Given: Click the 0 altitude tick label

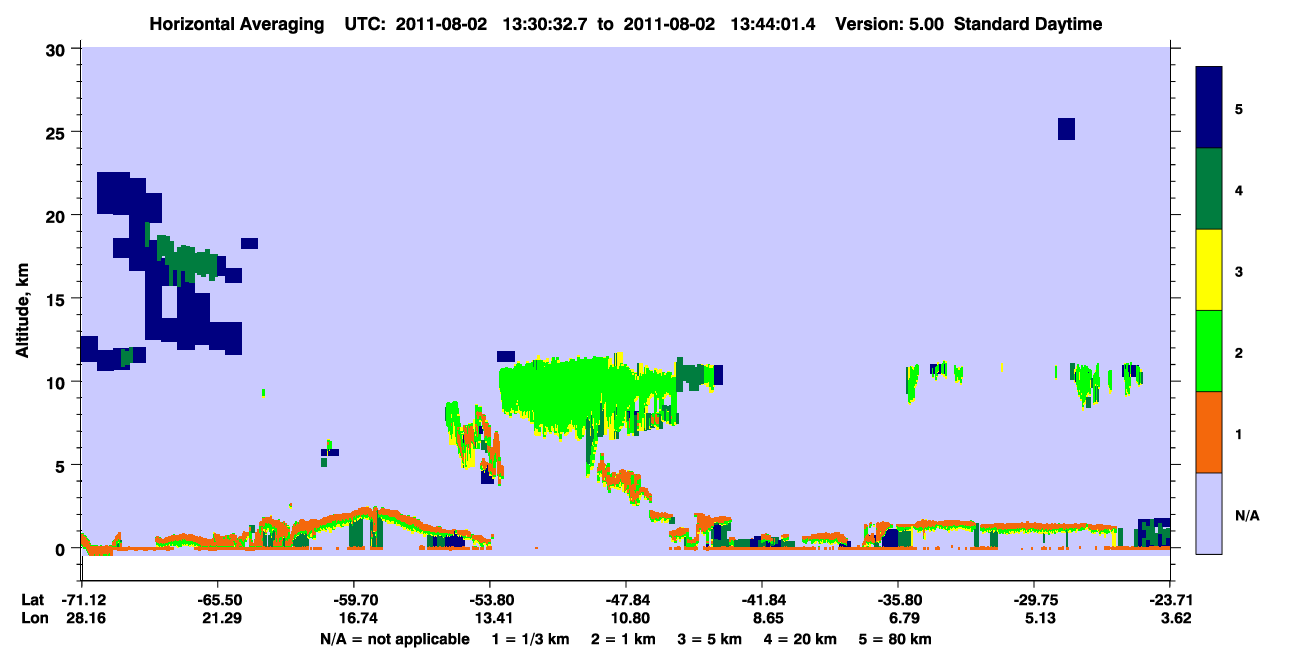Looking at the screenshot, I should [62, 549].
